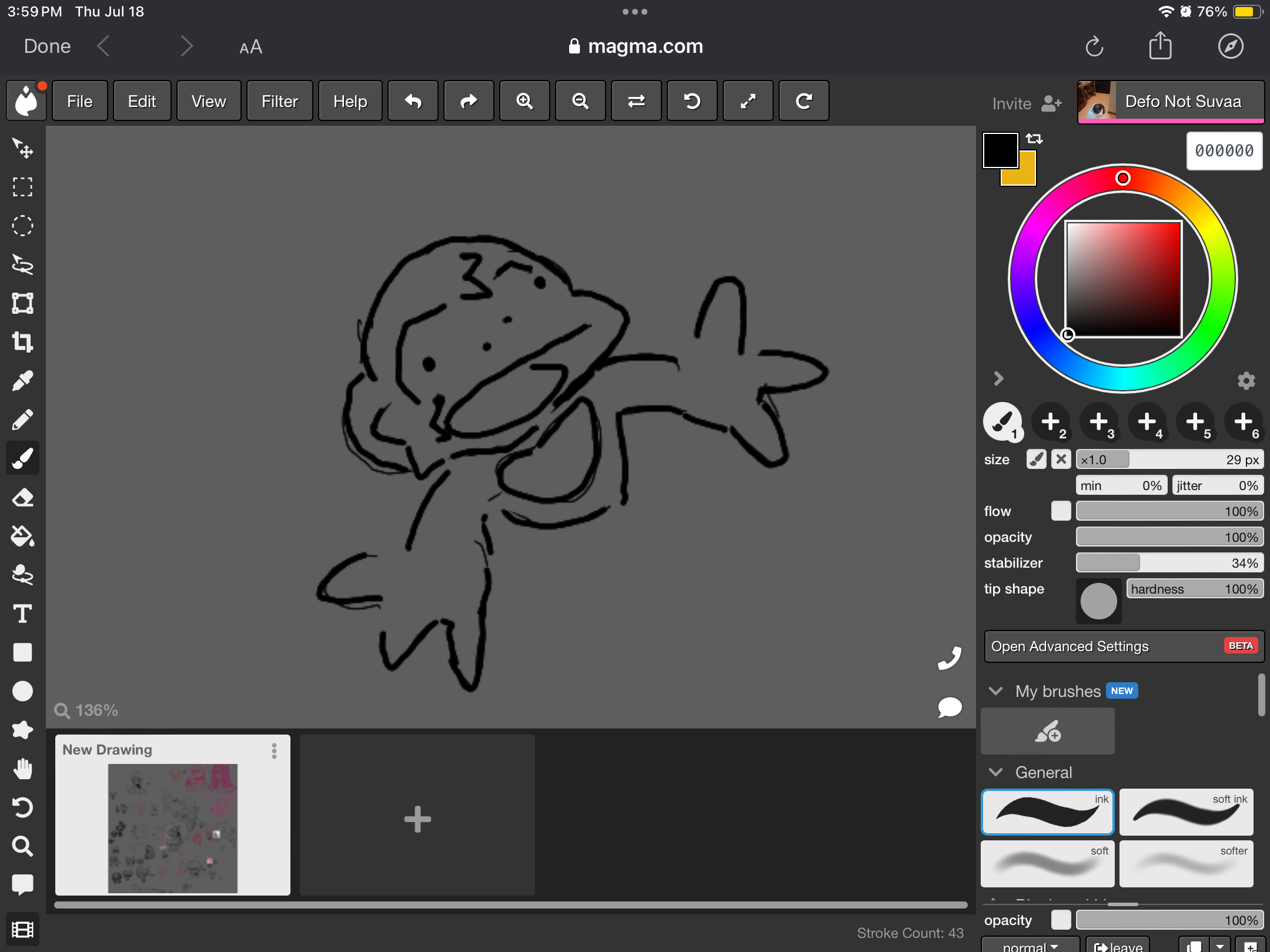1270x952 pixels.
Task: Select the hand pan tool
Action: point(22,769)
